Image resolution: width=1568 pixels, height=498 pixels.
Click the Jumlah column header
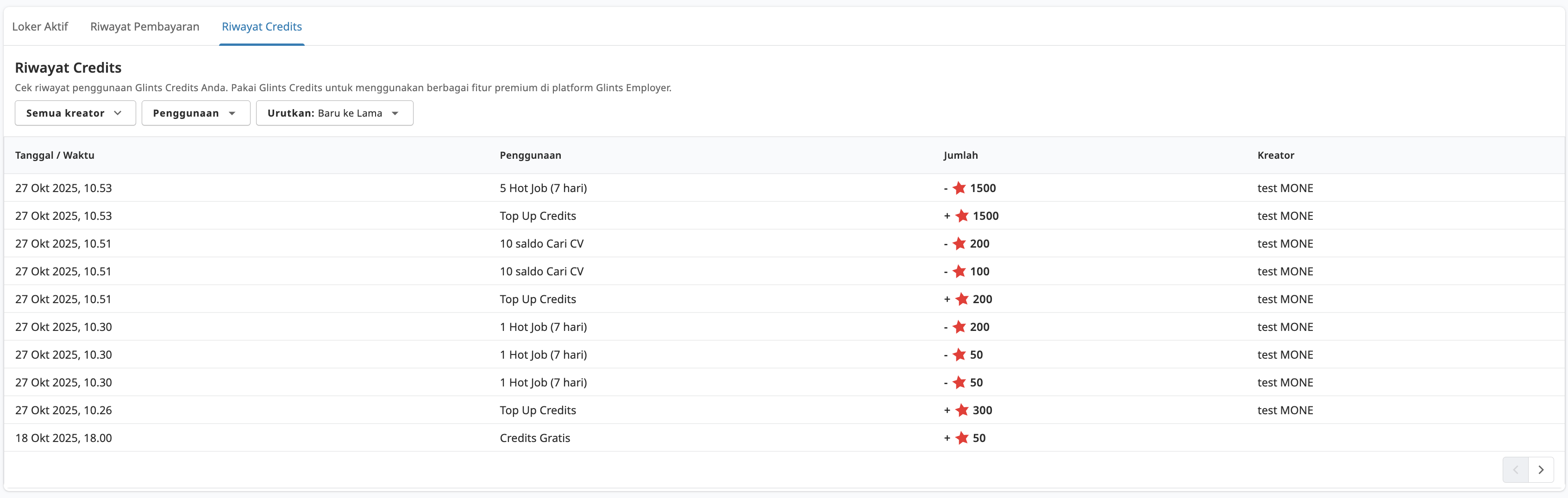(x=960, y=155)
